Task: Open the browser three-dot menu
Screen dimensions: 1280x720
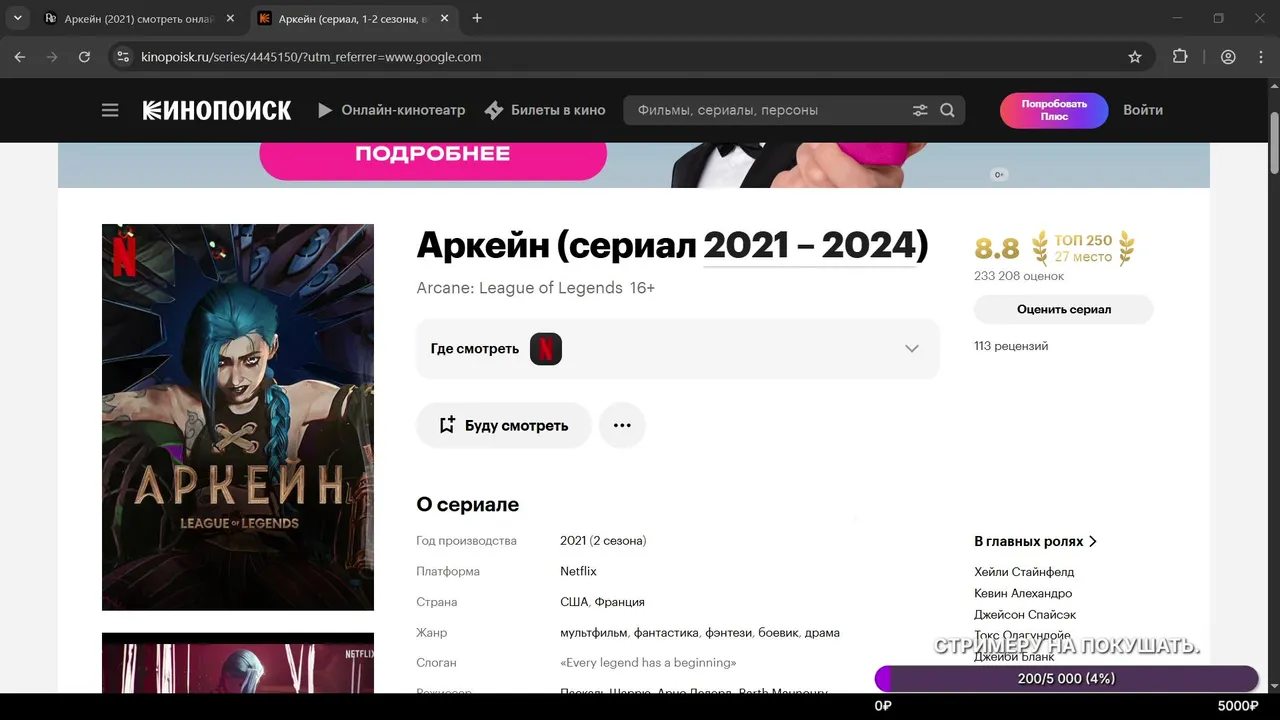Action: (1260, 57)
